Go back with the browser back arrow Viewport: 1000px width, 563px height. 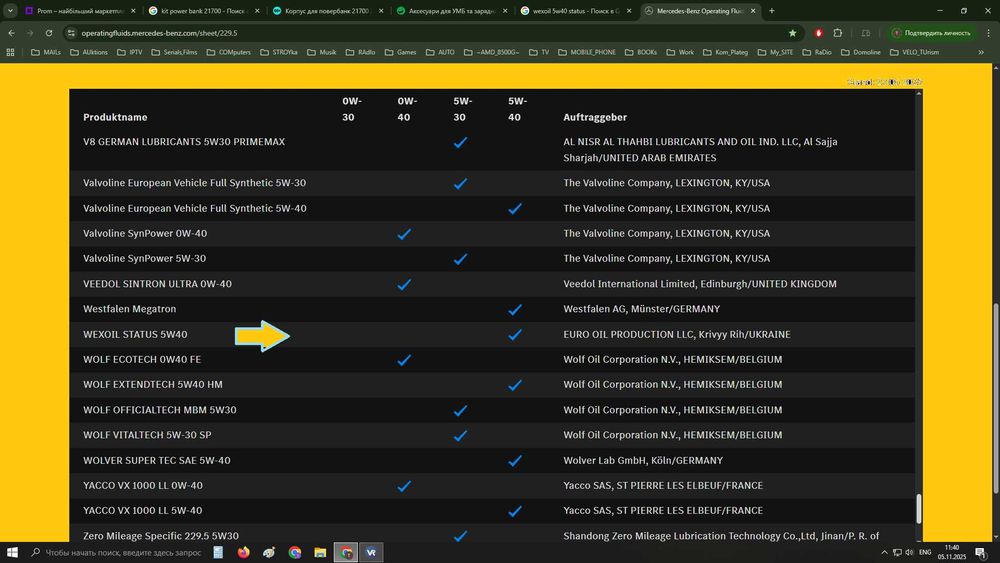[x=11, y=33]
